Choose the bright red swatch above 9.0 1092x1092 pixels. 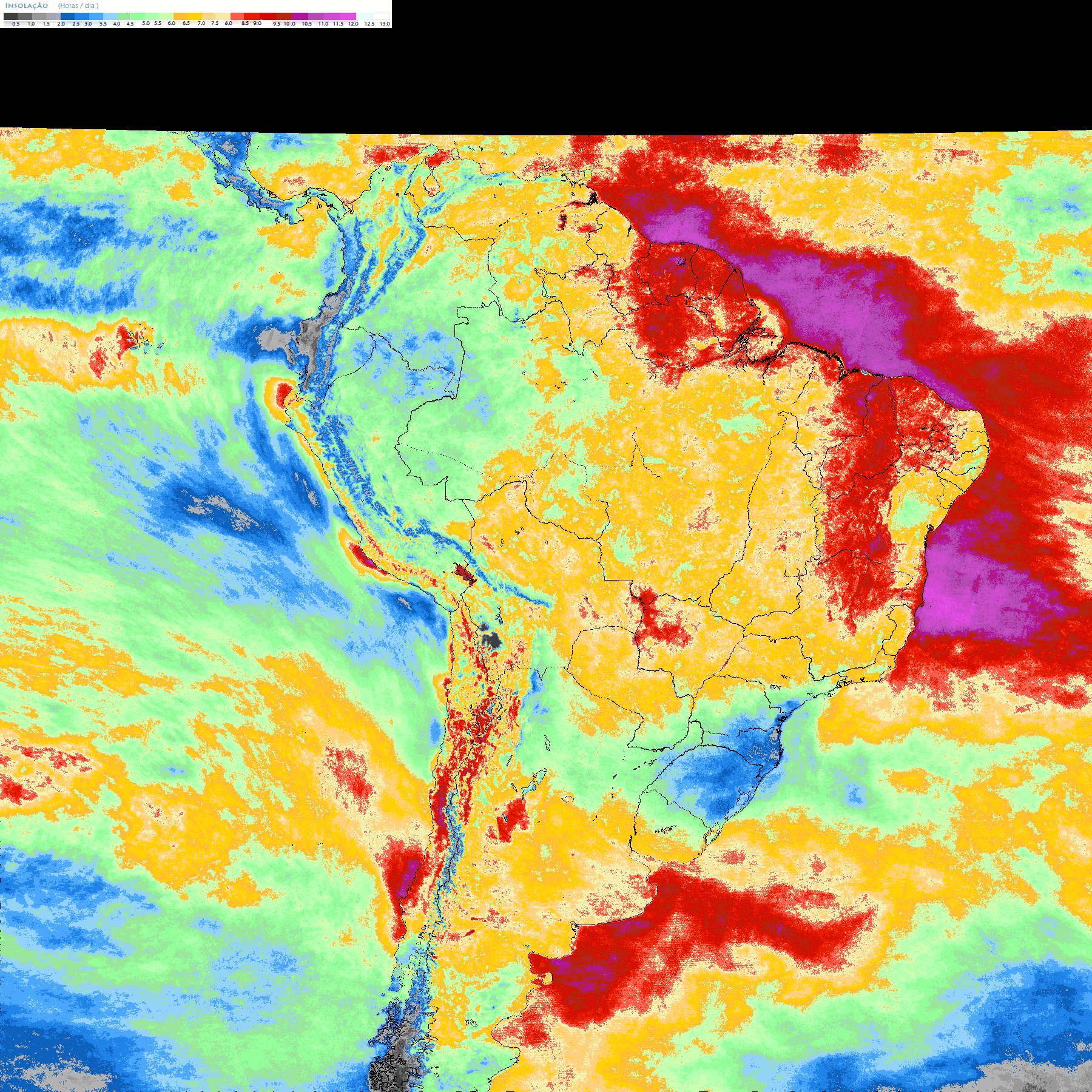point(252,16)
